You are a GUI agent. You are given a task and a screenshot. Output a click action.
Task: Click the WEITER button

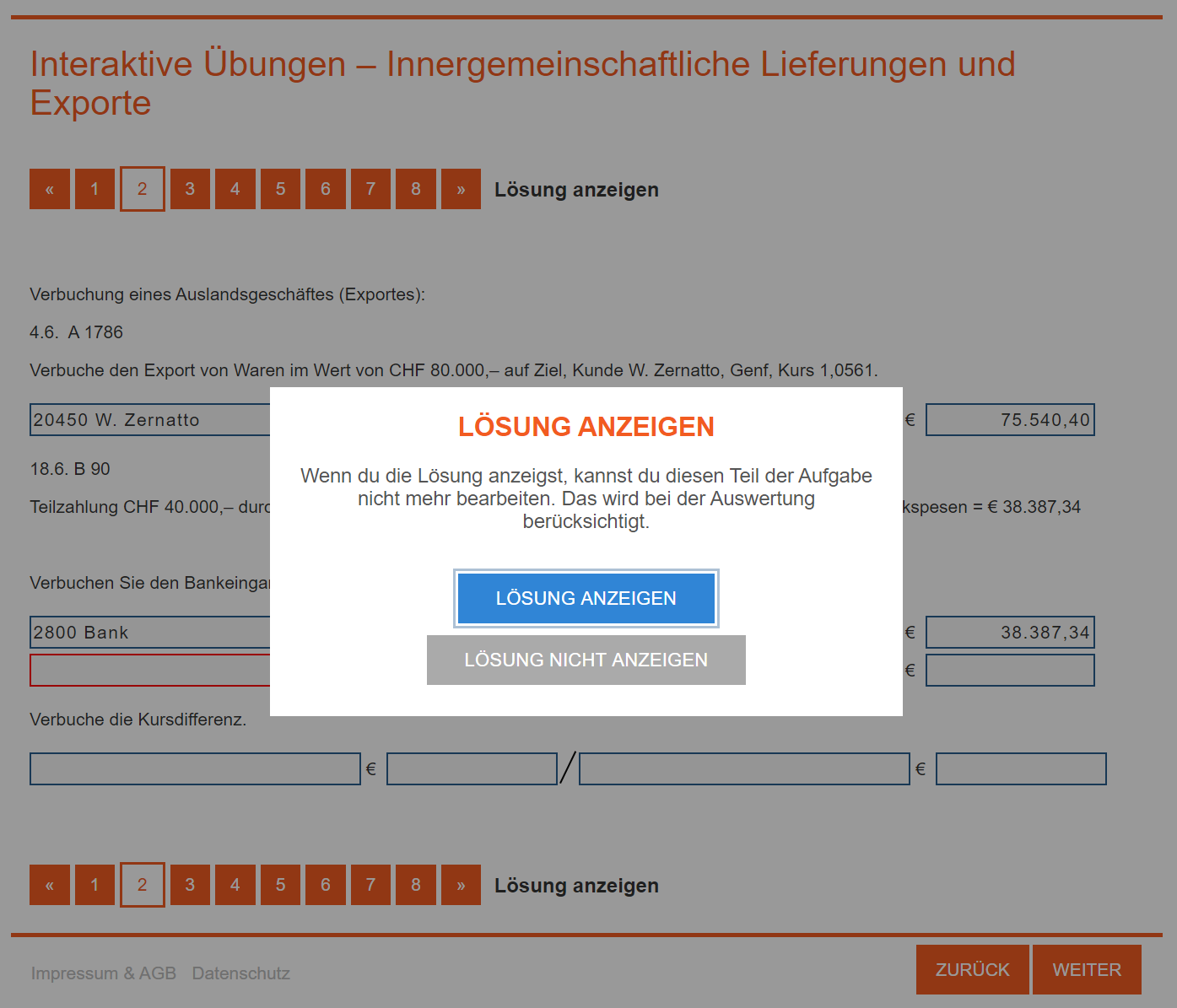1087,970
